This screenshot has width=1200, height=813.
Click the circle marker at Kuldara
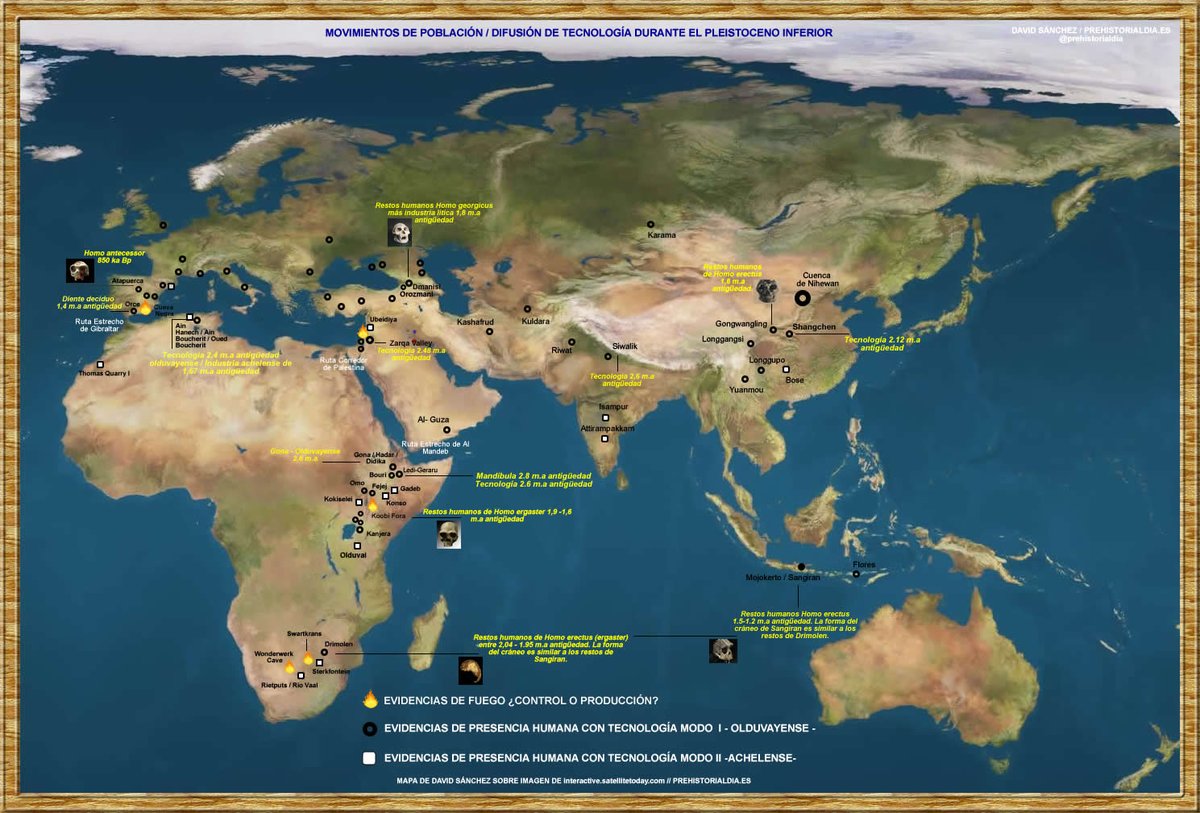tap(527, 309)
